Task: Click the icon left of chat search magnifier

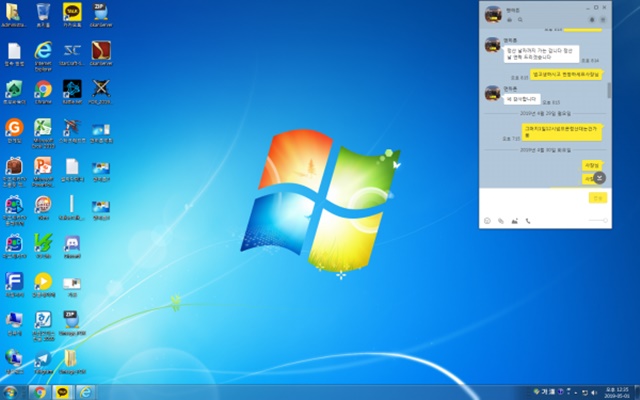Action: click(509, 20)
